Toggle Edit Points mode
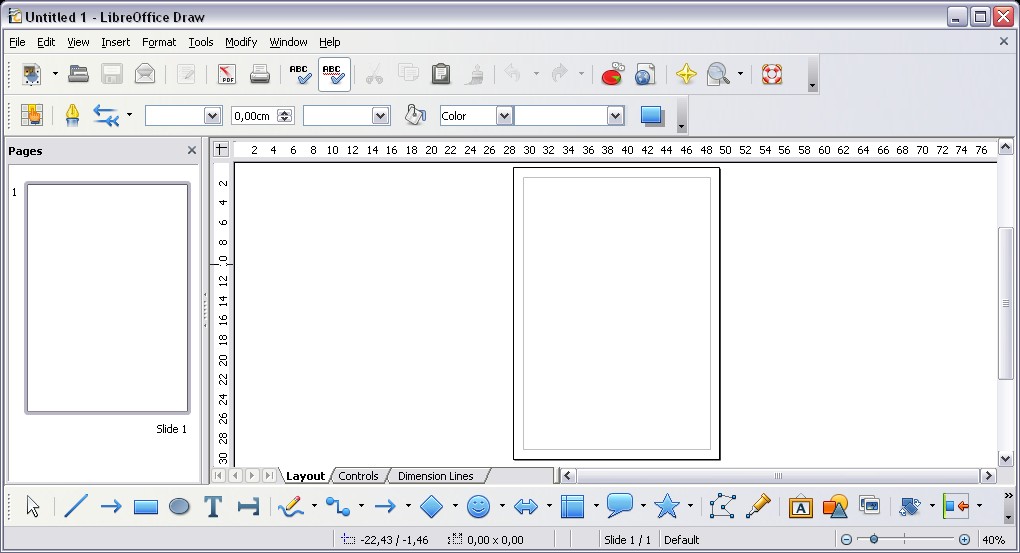The image size is (1020, 553). [x=723, y=506]
